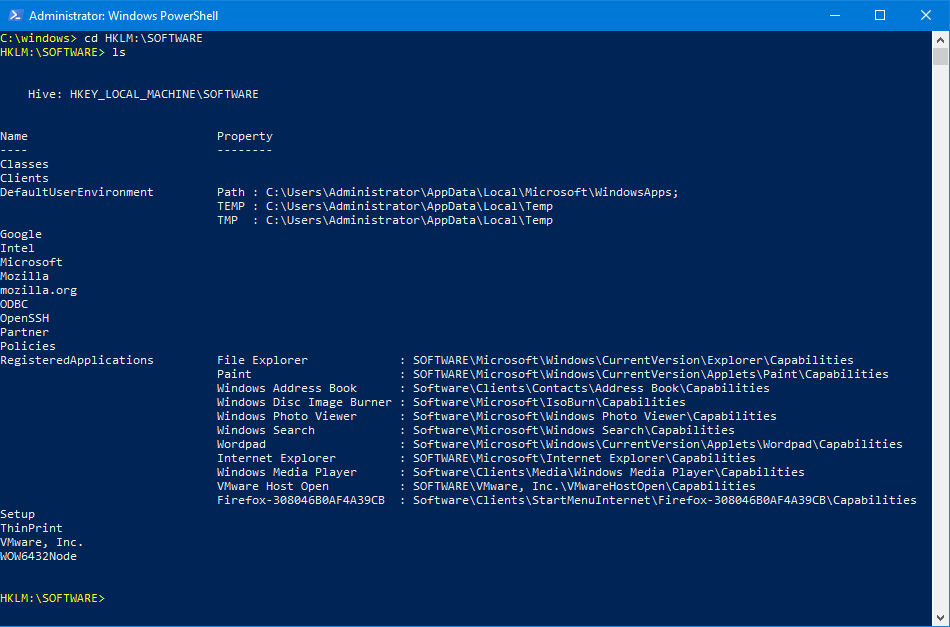
Task: Click the 'Name' column header
Action: (x=14, y=136)
